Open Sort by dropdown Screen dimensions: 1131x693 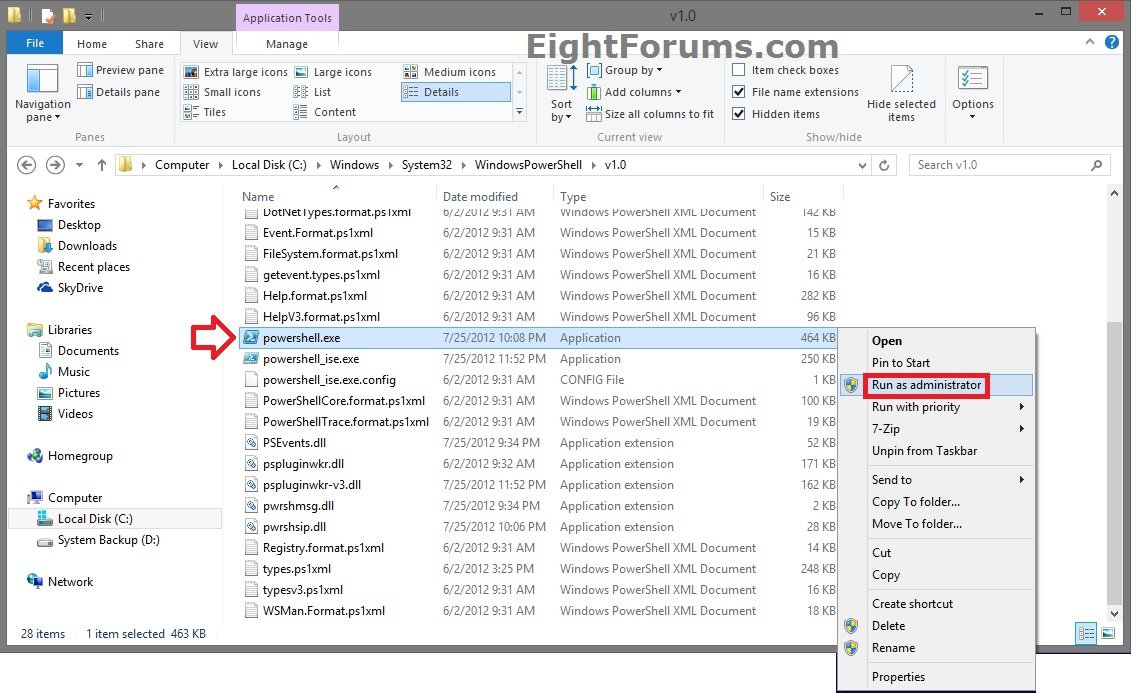coord(561,93)
